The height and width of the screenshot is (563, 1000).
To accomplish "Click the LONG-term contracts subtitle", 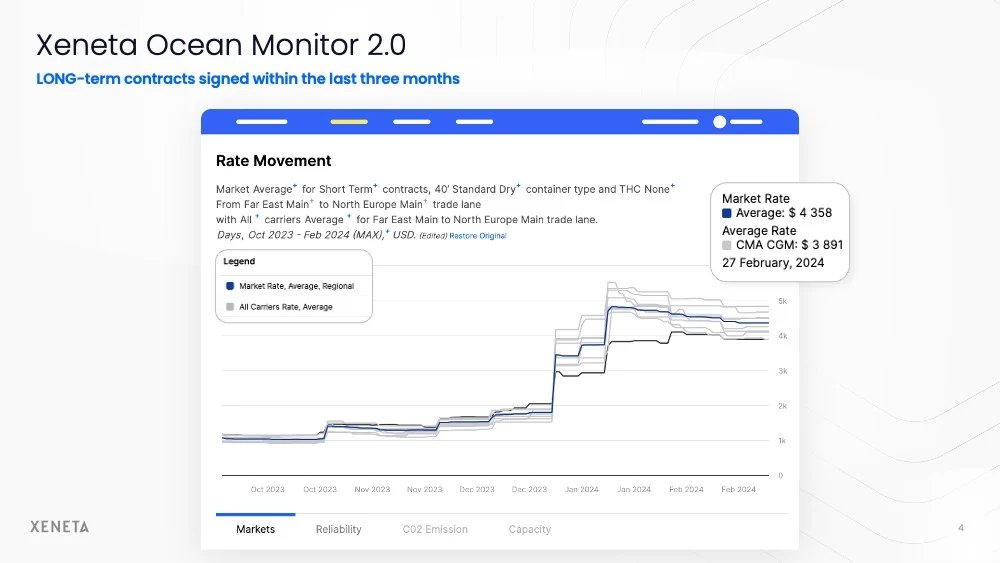I will pyautogui.click(x=247, y=79).
